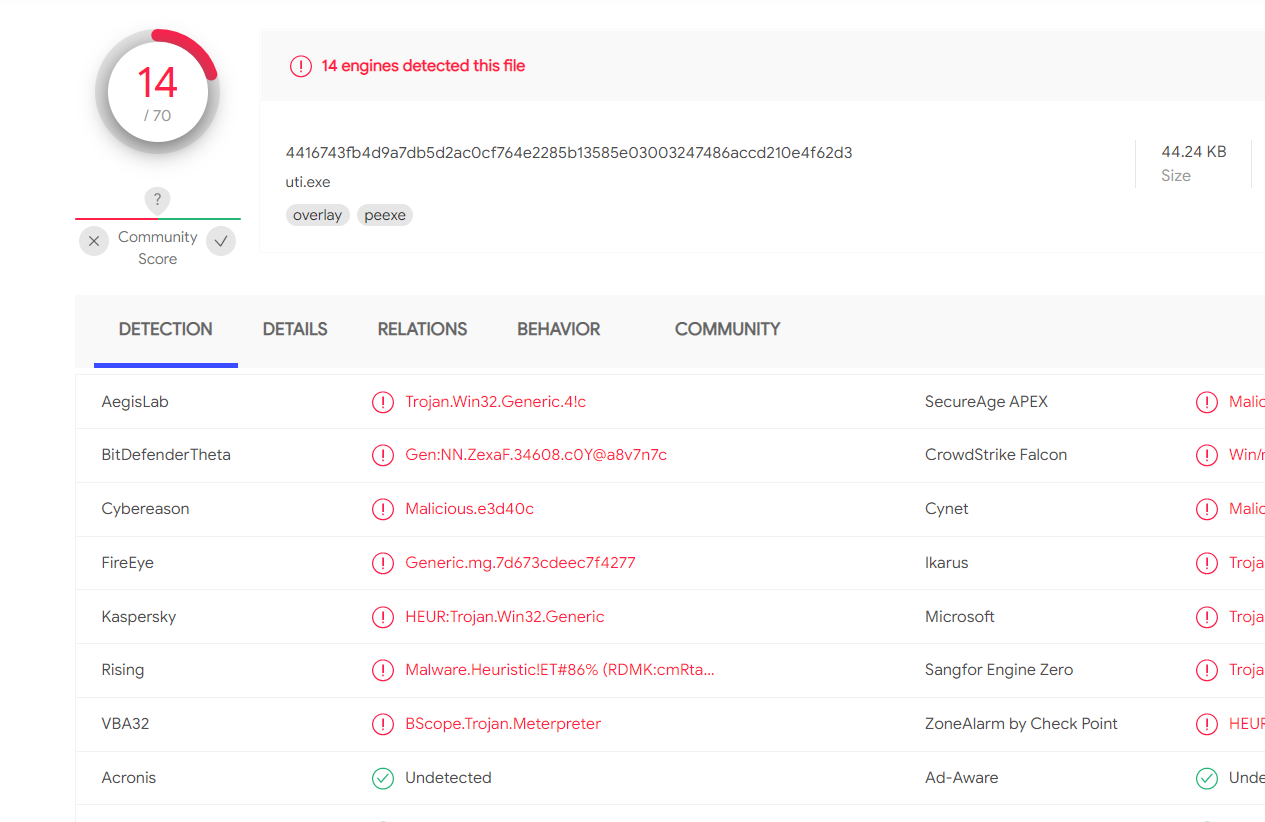The width and height of the screenshot is (1265, 822).
Task: Click the HEUR:Trojan.Win32.Generic result
Action: tap(505, 617)
